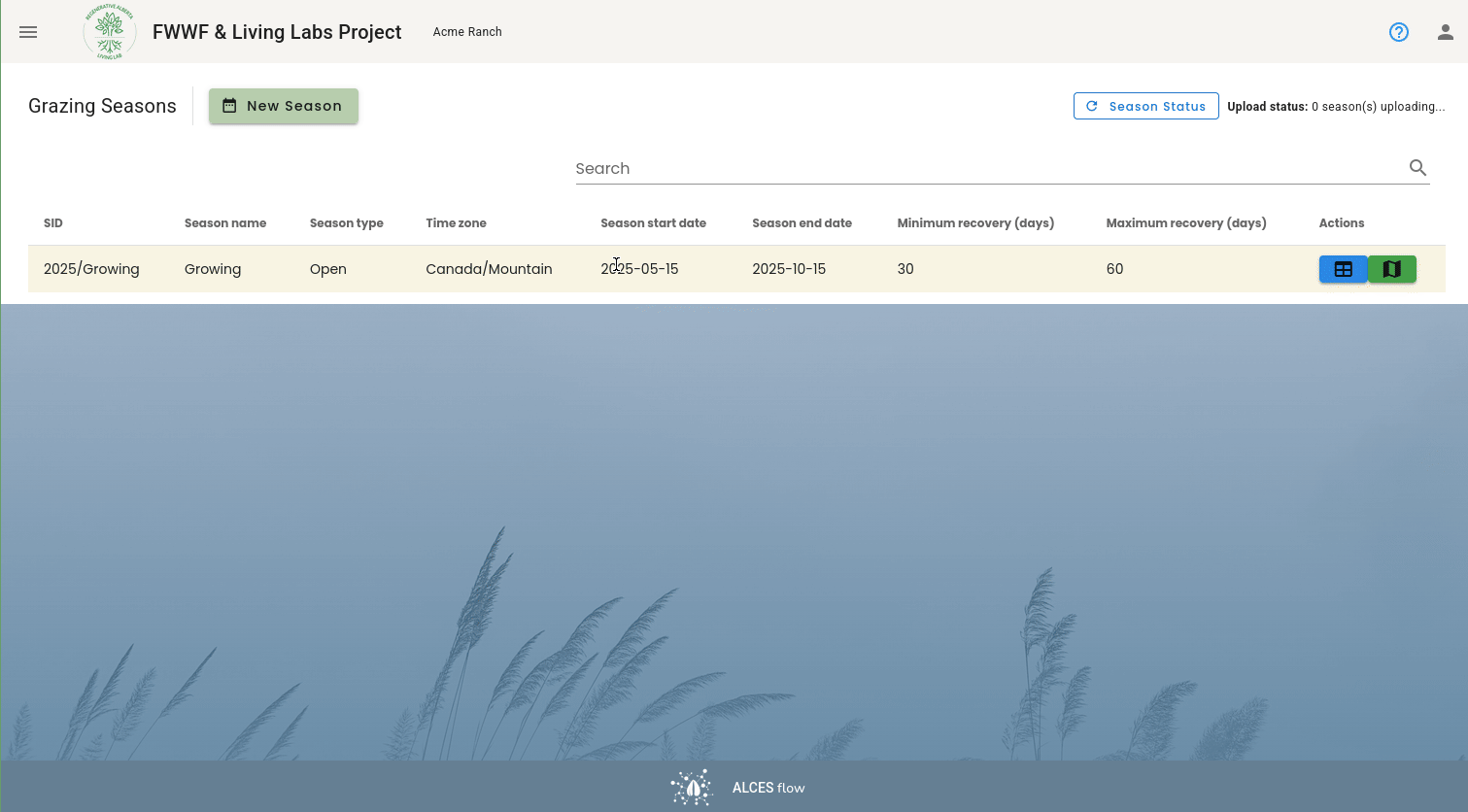Open the blue table view action
This screenshot has height=812, width=1468.
pyautogui.click(x=1343, y=269)
